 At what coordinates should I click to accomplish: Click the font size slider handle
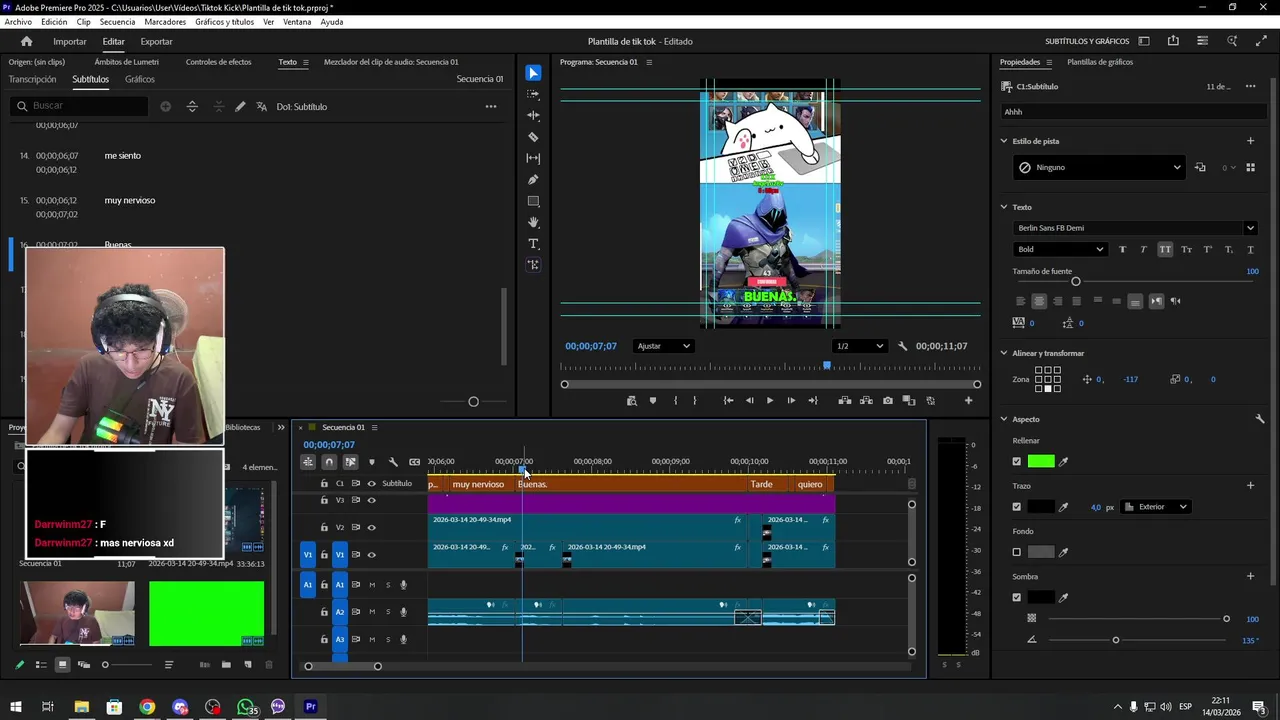click(x=1076, y=282)
